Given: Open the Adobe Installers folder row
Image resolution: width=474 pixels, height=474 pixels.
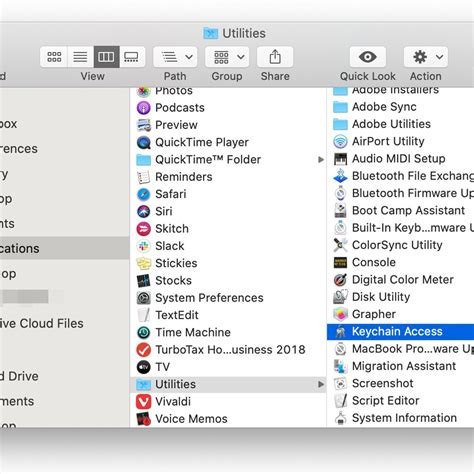Looking at the screenshot, I should [400, 91].
